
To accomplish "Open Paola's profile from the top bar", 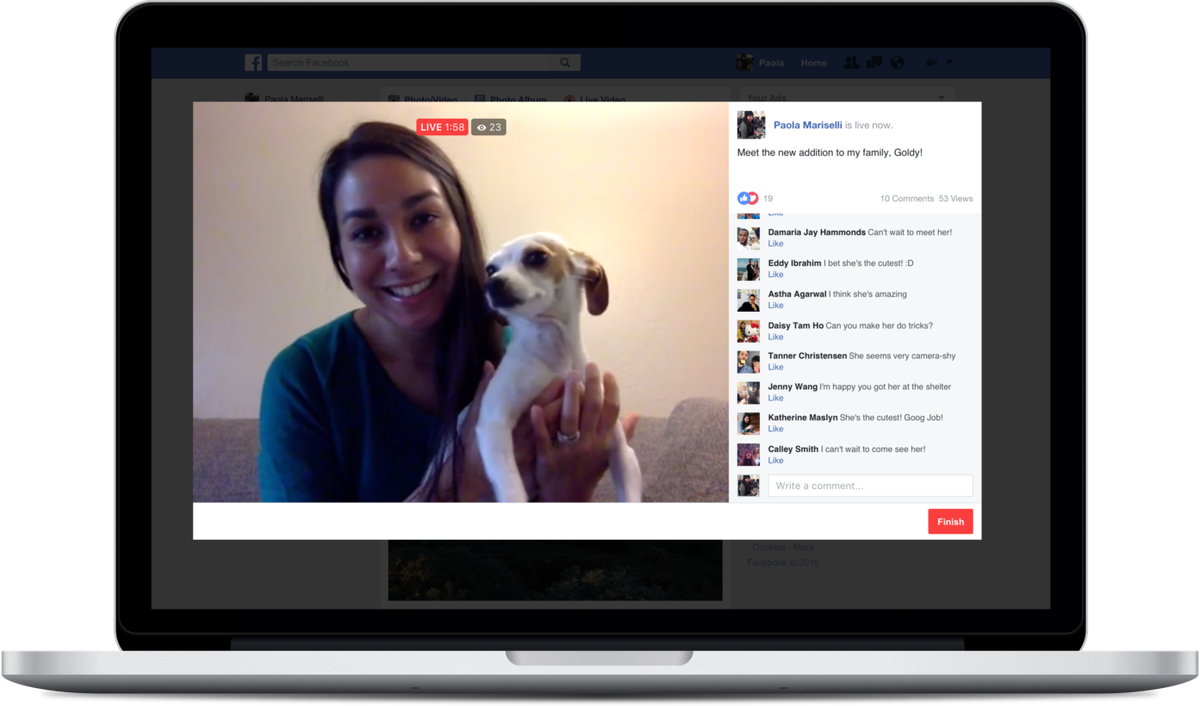I will [770, 62].
